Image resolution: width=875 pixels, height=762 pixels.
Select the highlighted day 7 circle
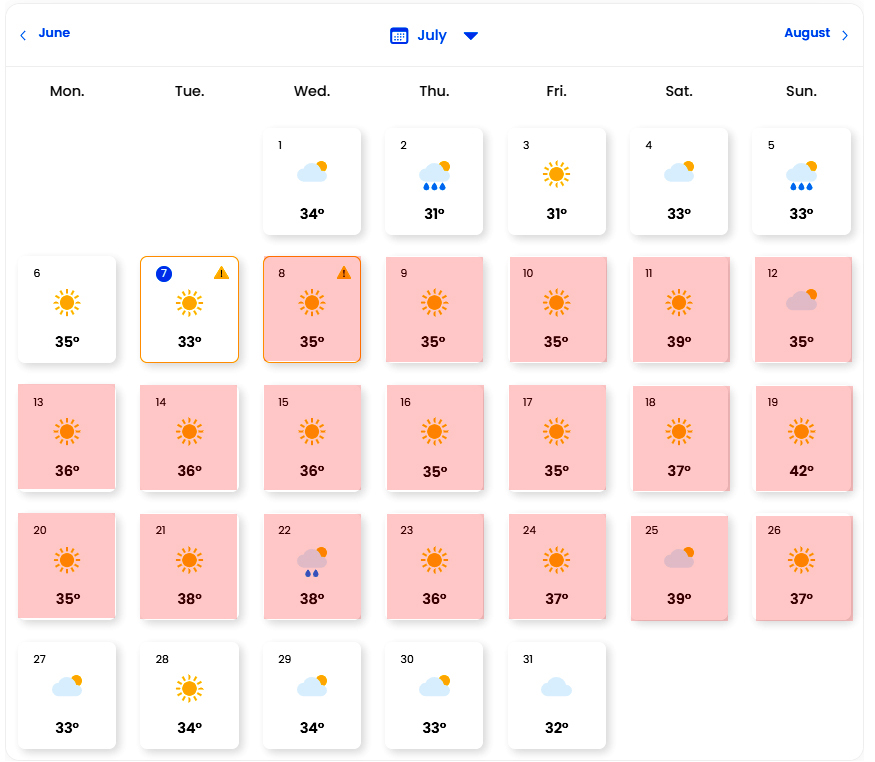coord(164,273)
